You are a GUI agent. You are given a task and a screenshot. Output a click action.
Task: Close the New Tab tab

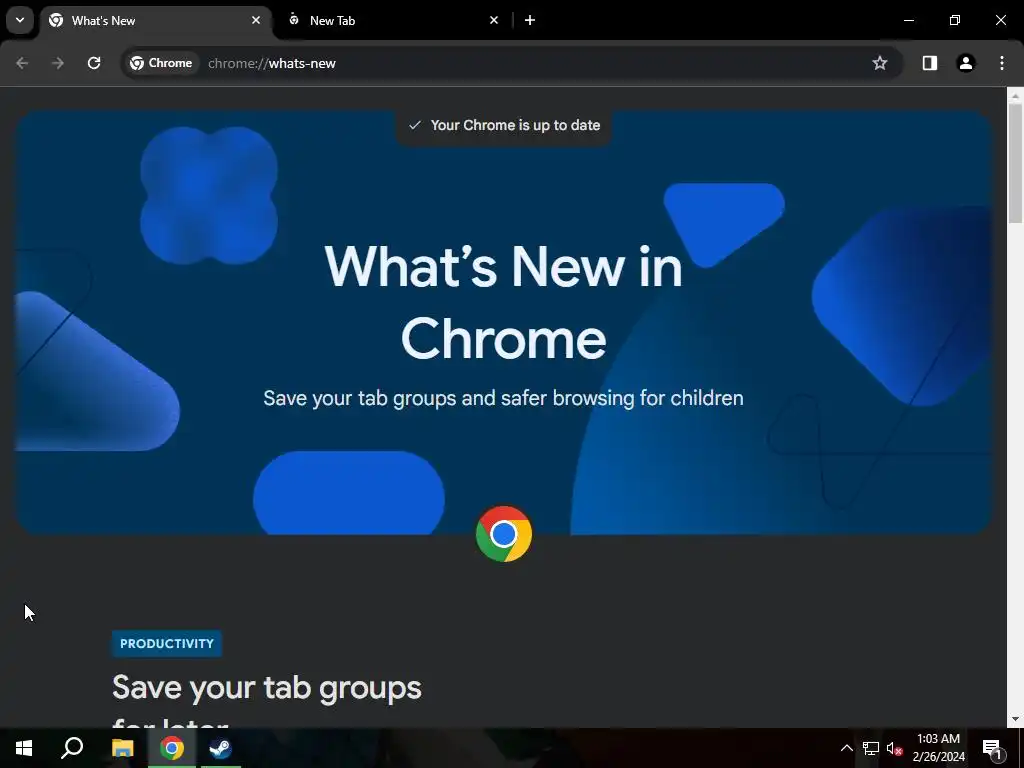pyautogui.click(x=494, y=20)
